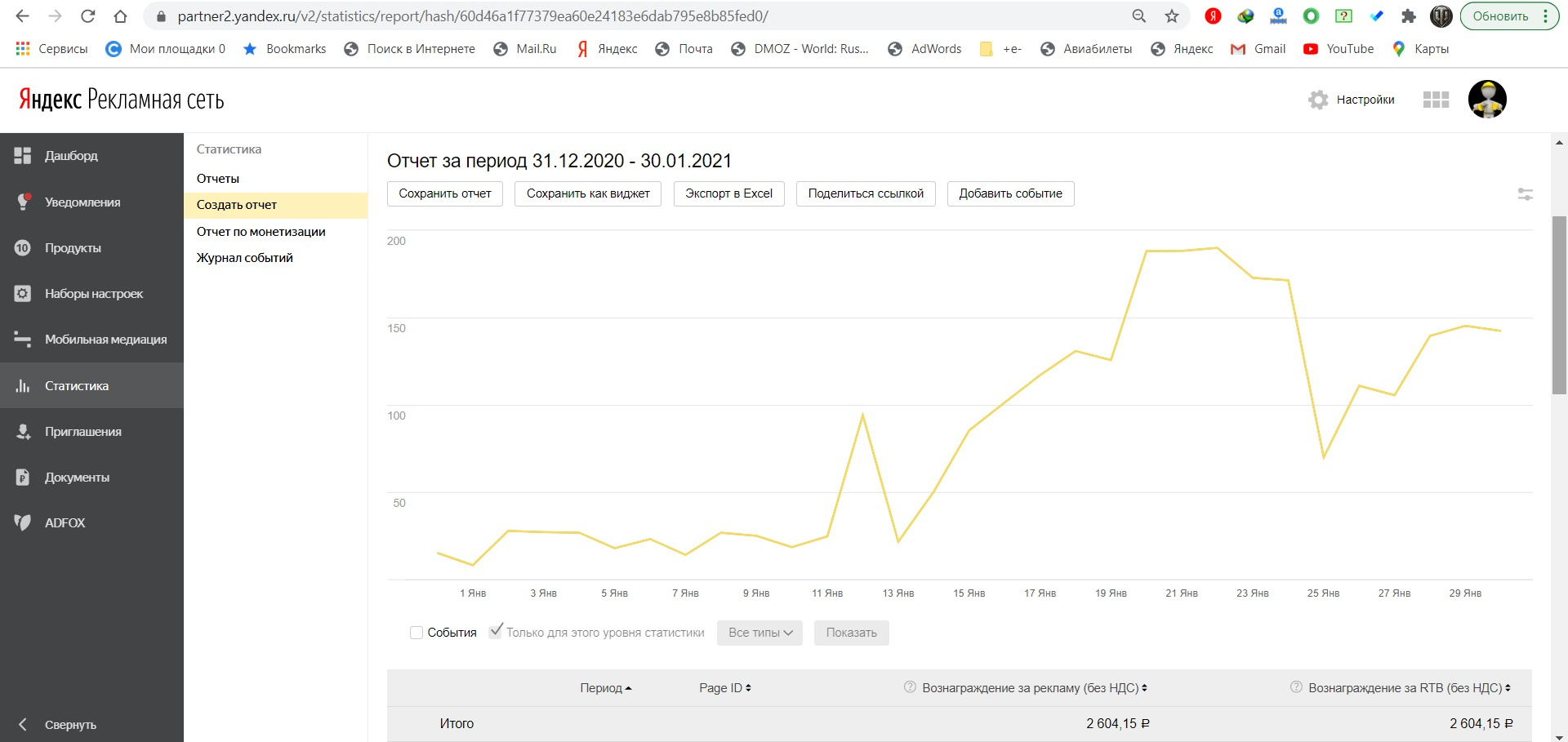Open the Карты maps bookmark
The height and width of the screenshot is (742, 1568).
1421,49
